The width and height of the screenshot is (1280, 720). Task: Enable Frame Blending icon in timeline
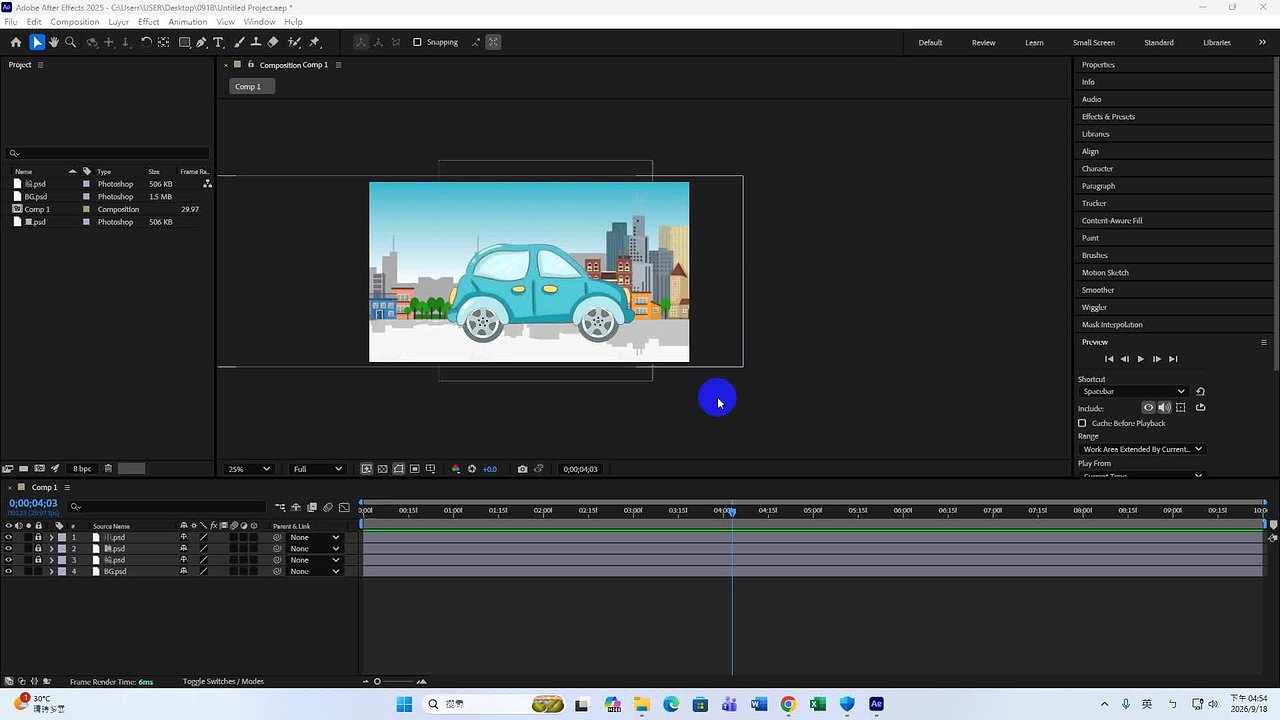(x=312, y=507)
